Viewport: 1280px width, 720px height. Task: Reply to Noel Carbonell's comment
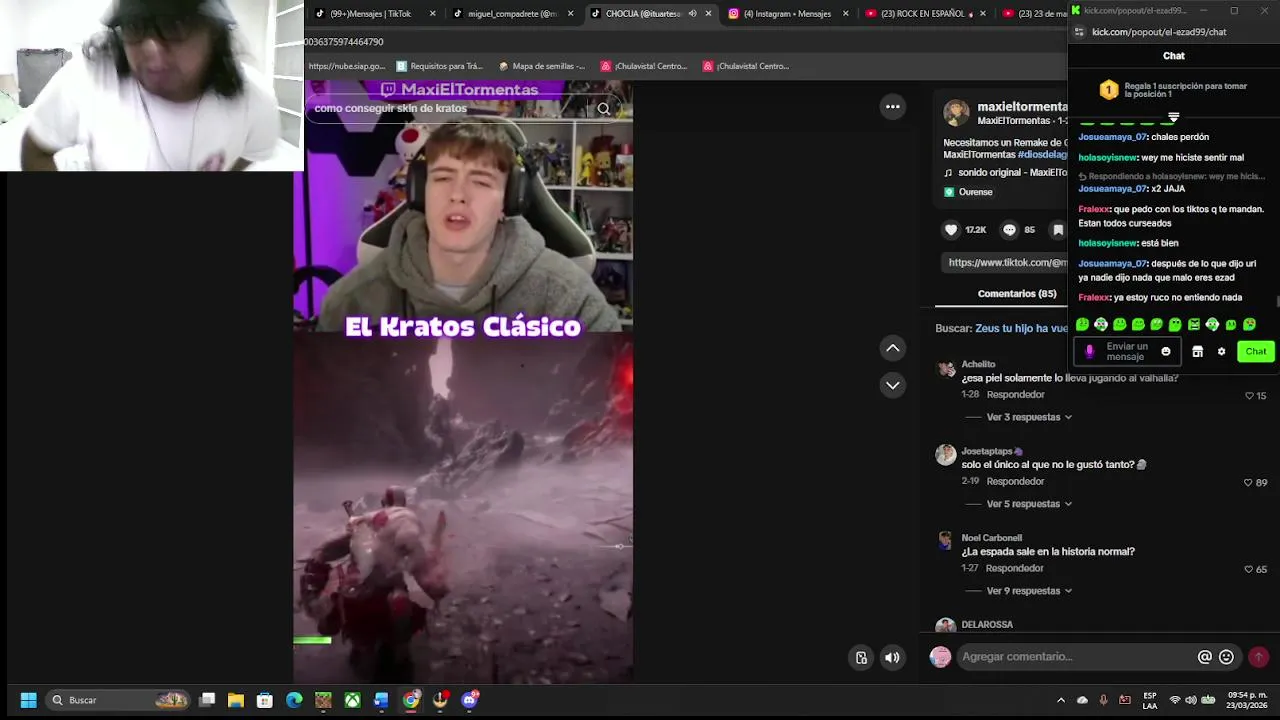click(x=1014, y=568)
